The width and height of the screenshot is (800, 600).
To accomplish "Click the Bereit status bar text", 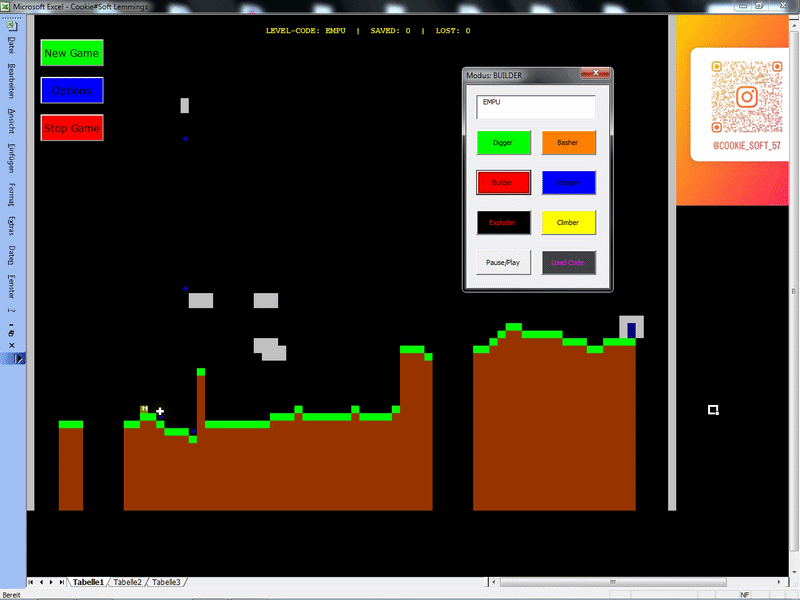I will tap(11, 595).
